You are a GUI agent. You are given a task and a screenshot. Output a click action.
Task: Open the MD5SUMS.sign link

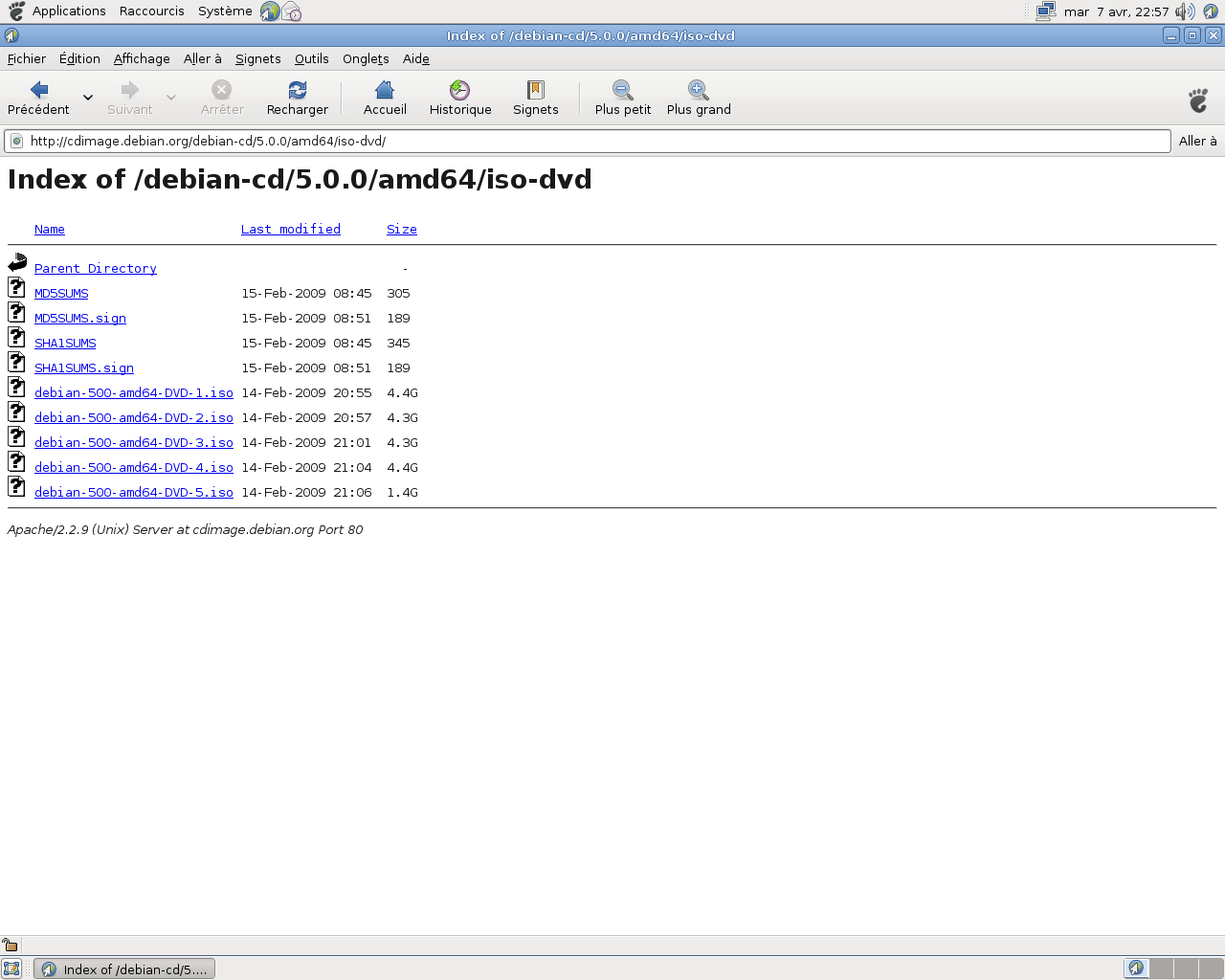(80, 319)
